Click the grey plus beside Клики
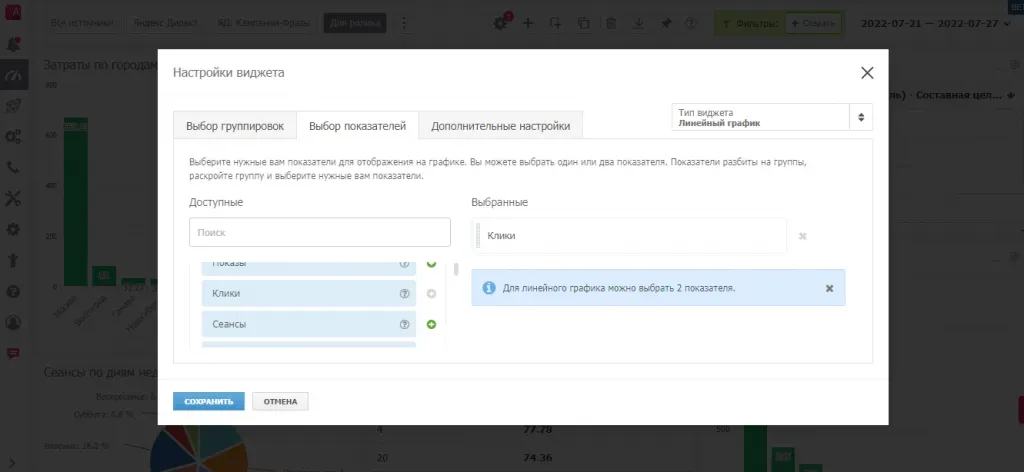The image size is (1024, 472). coord(431,294)
